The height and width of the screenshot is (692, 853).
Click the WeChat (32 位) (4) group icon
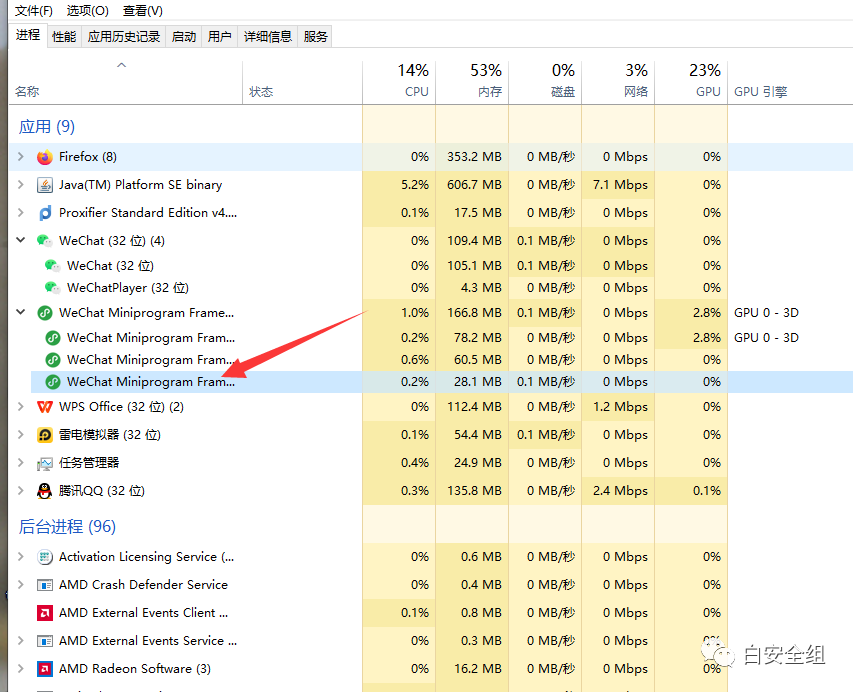click(45, 241)
